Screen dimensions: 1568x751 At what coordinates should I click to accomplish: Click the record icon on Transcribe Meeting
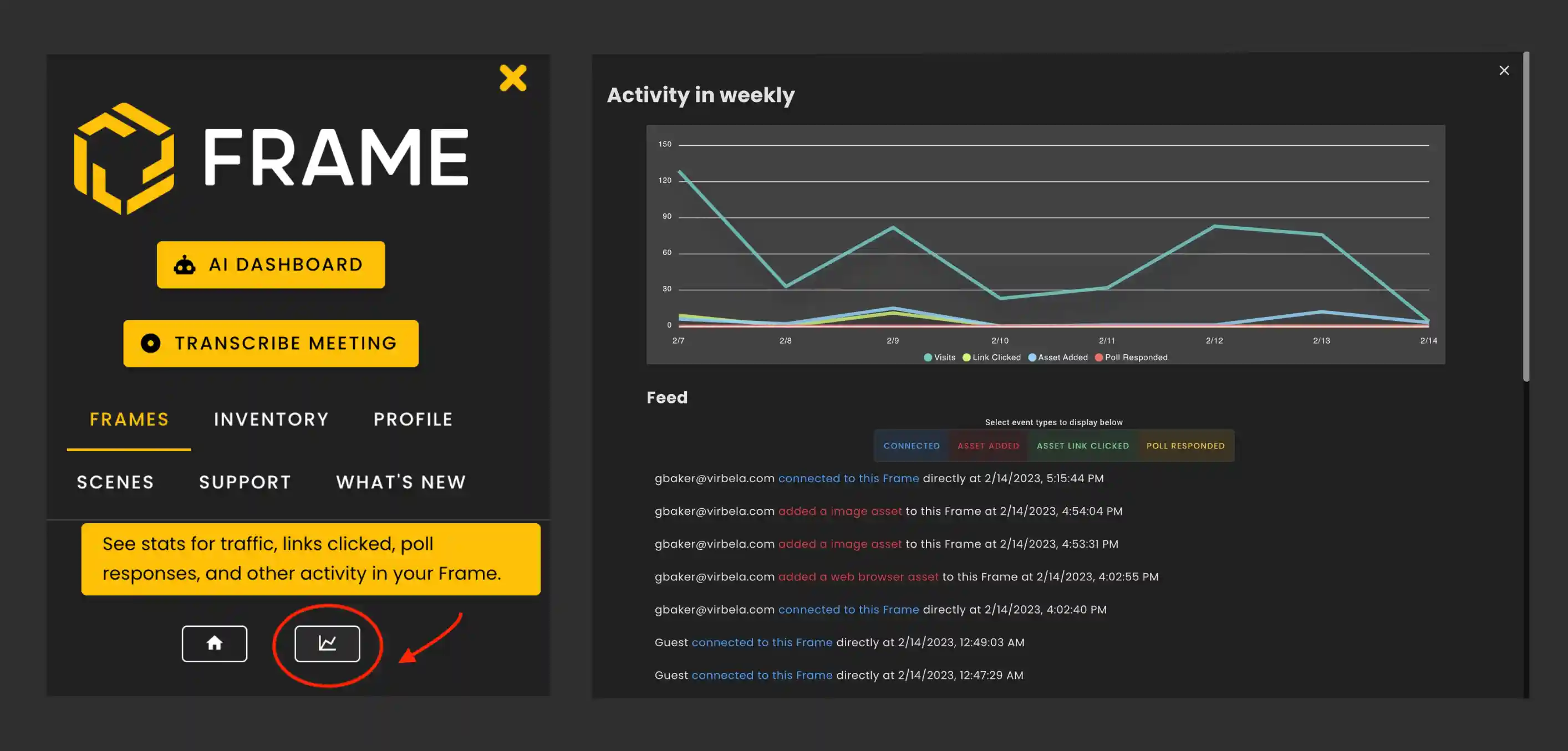pyautogui.click(x=150, y=343)
